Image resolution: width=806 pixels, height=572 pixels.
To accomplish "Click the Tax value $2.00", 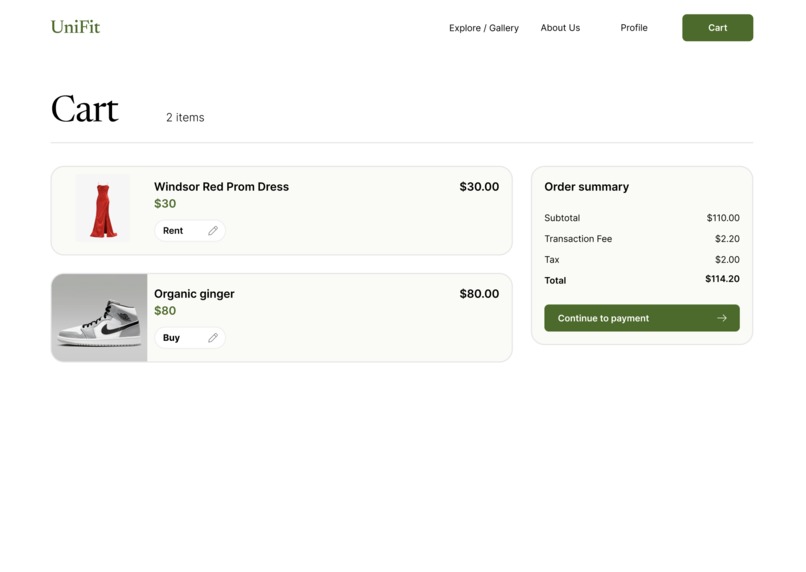I will 727,260.
